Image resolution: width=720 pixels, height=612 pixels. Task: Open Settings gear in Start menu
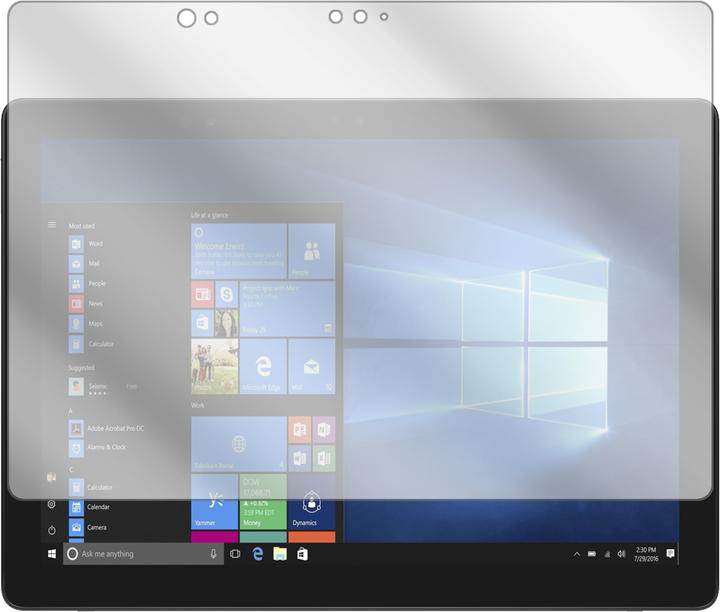tap(52, 504)
